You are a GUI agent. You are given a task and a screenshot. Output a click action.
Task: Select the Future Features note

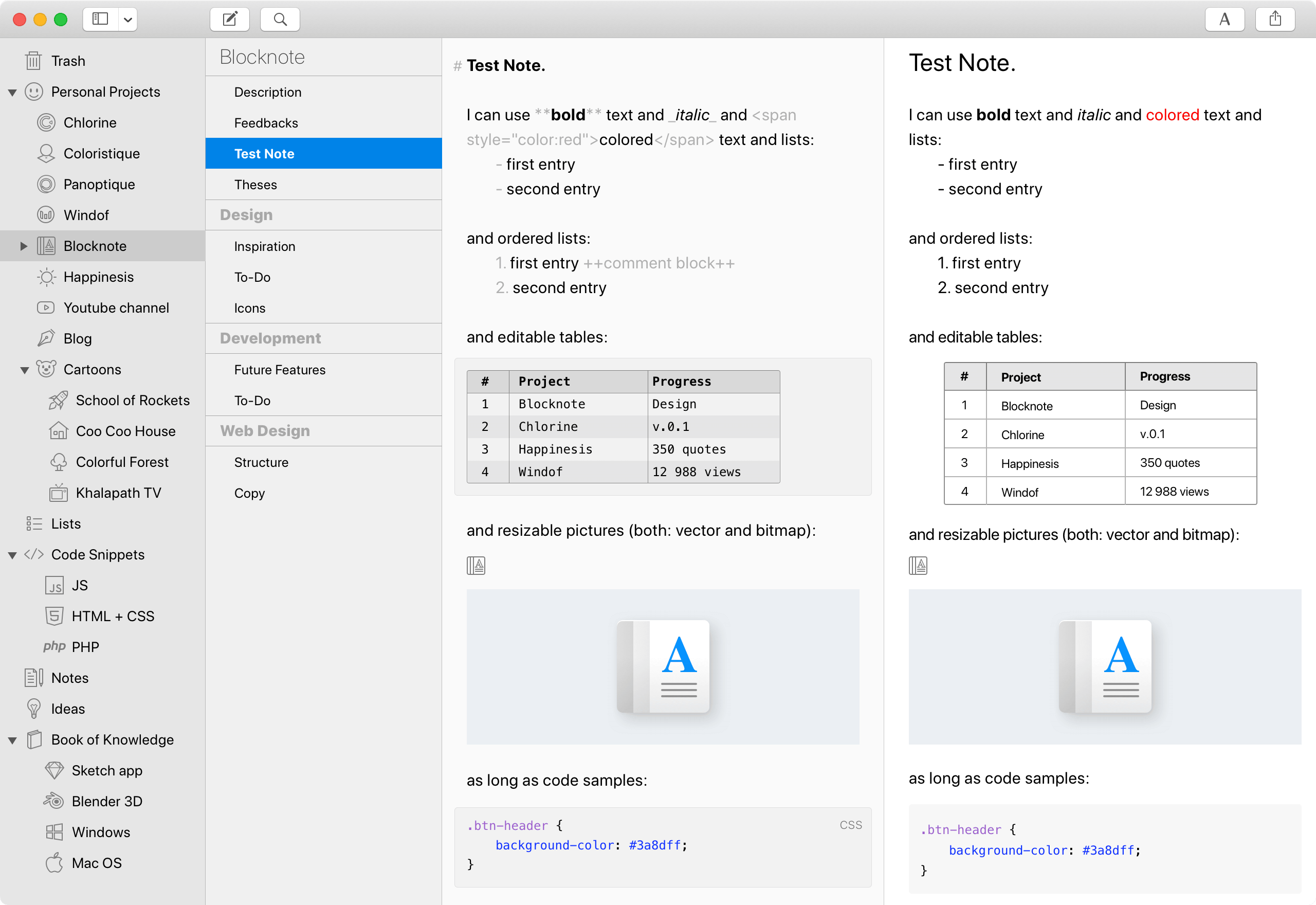pyautogui.click(x=280, y=370)
